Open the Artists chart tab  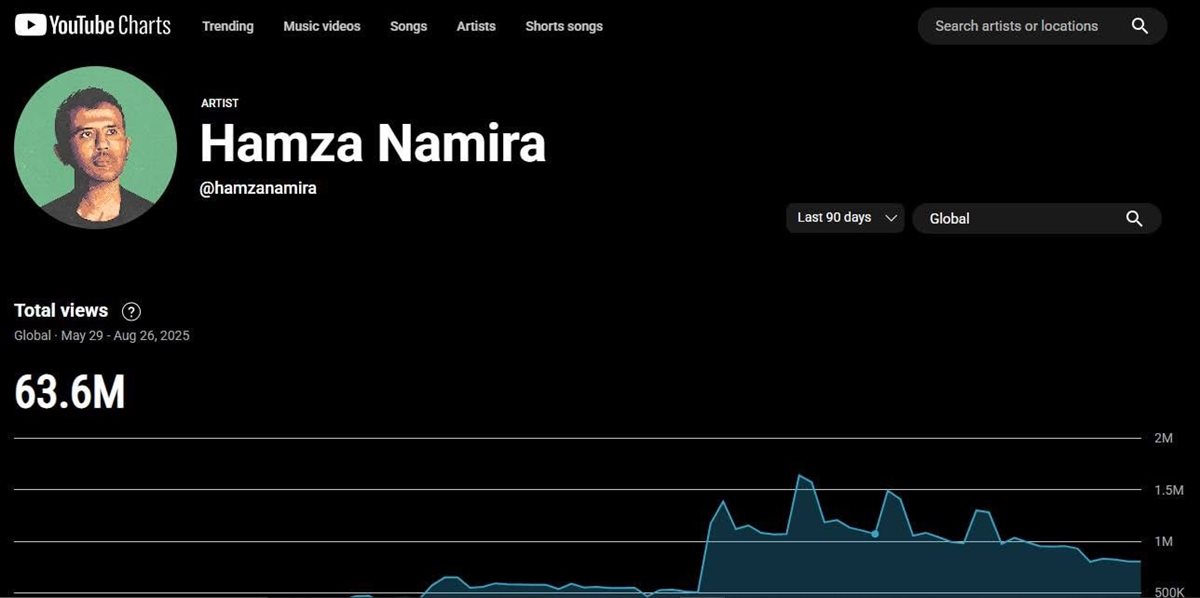(476, 26)
